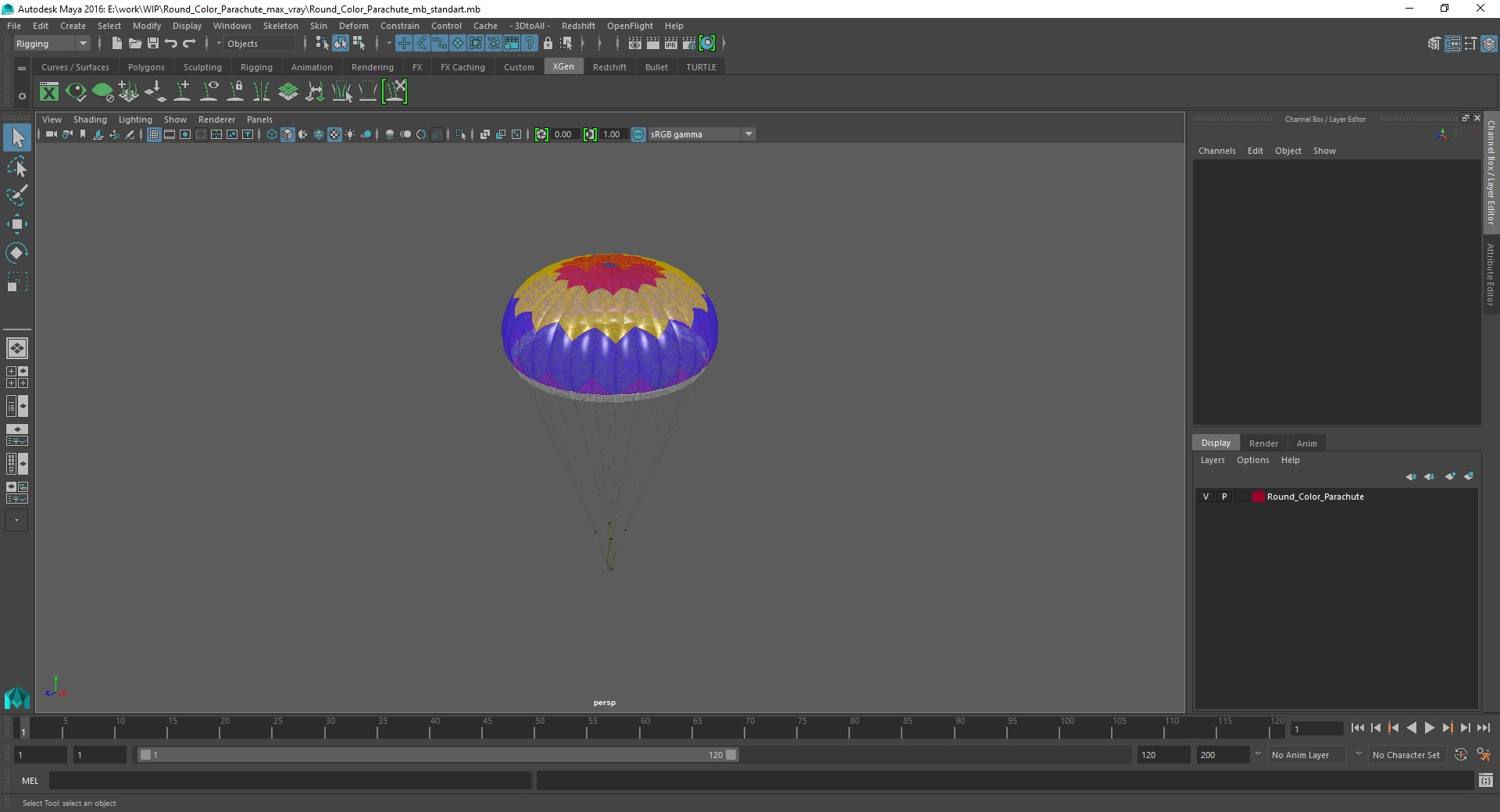Click the lock selection icon
Screen dimensions: 1500x812
coord(548,44)
